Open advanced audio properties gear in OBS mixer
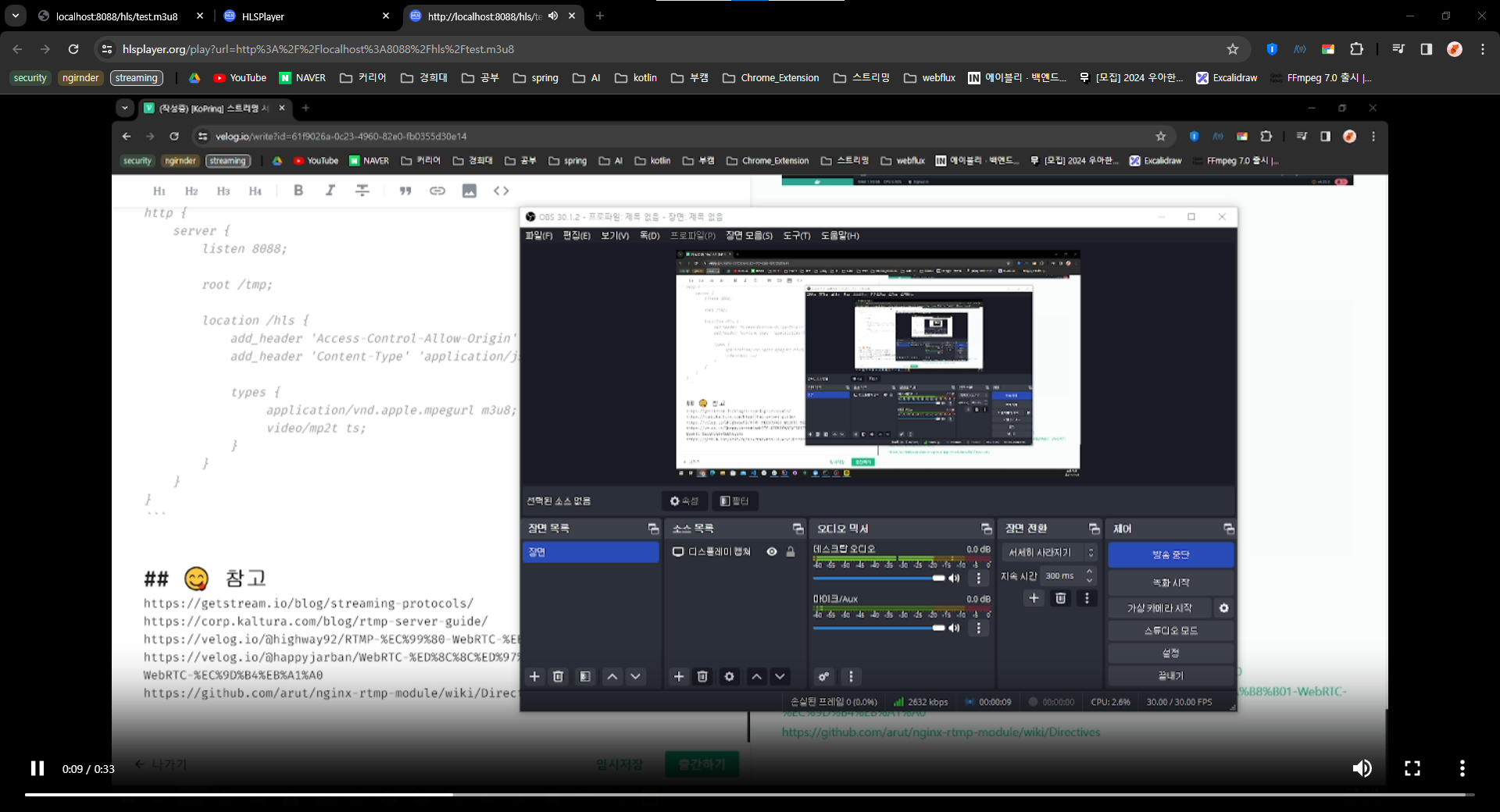 click(x=823, y=677)
